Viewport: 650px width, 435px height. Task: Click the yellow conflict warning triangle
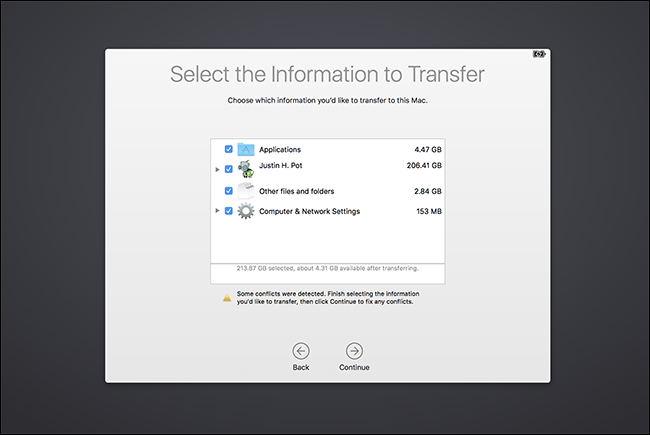click(227, 298)
